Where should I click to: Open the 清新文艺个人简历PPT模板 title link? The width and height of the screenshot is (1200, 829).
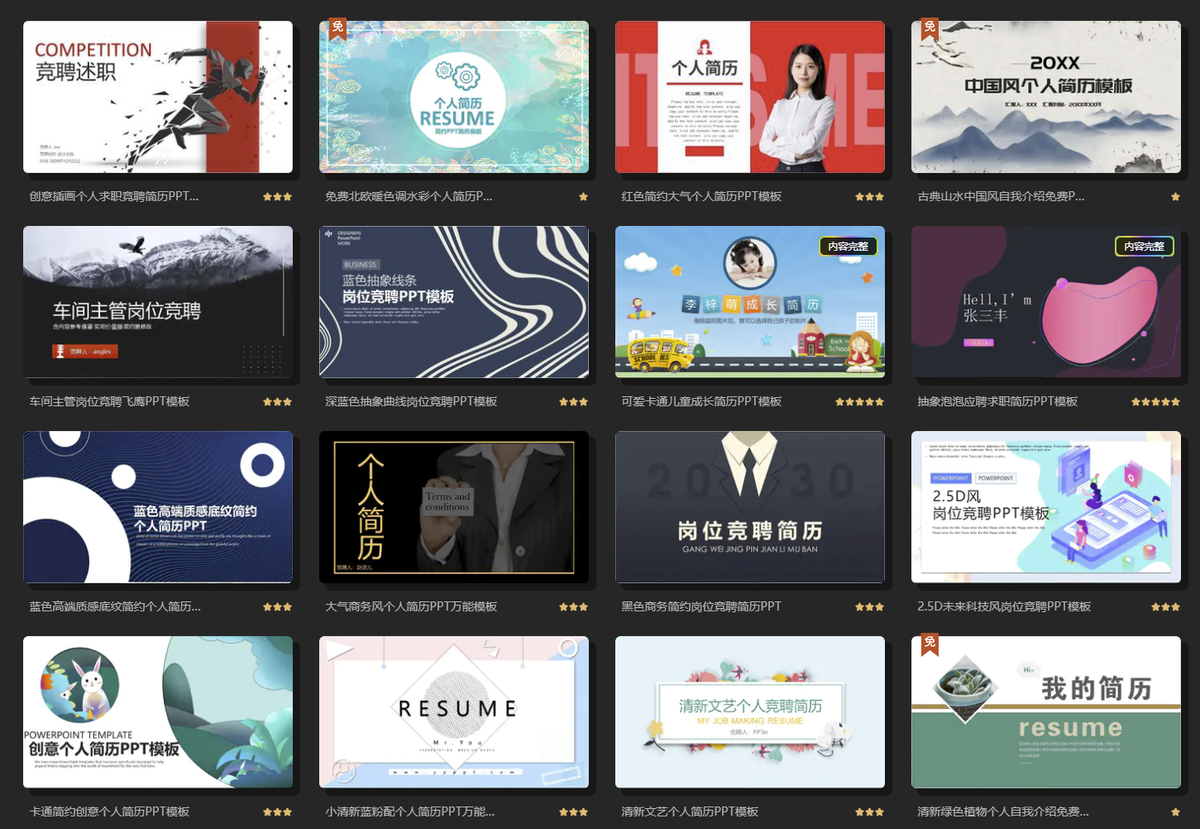690,812
